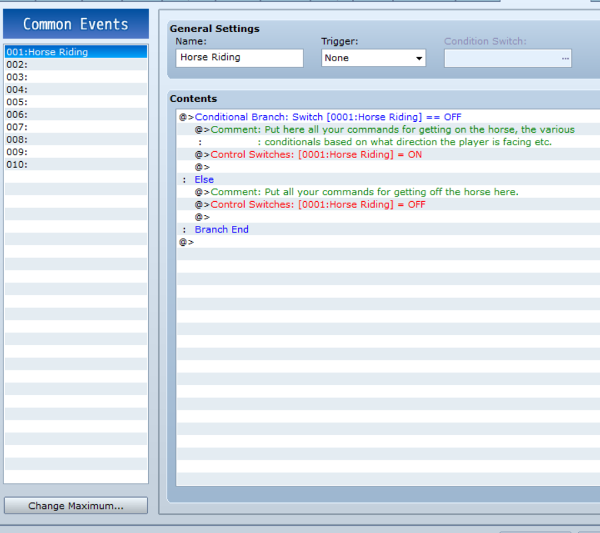Select common event slot 003
Screen dimensions: 600x533
pos(76,77)
